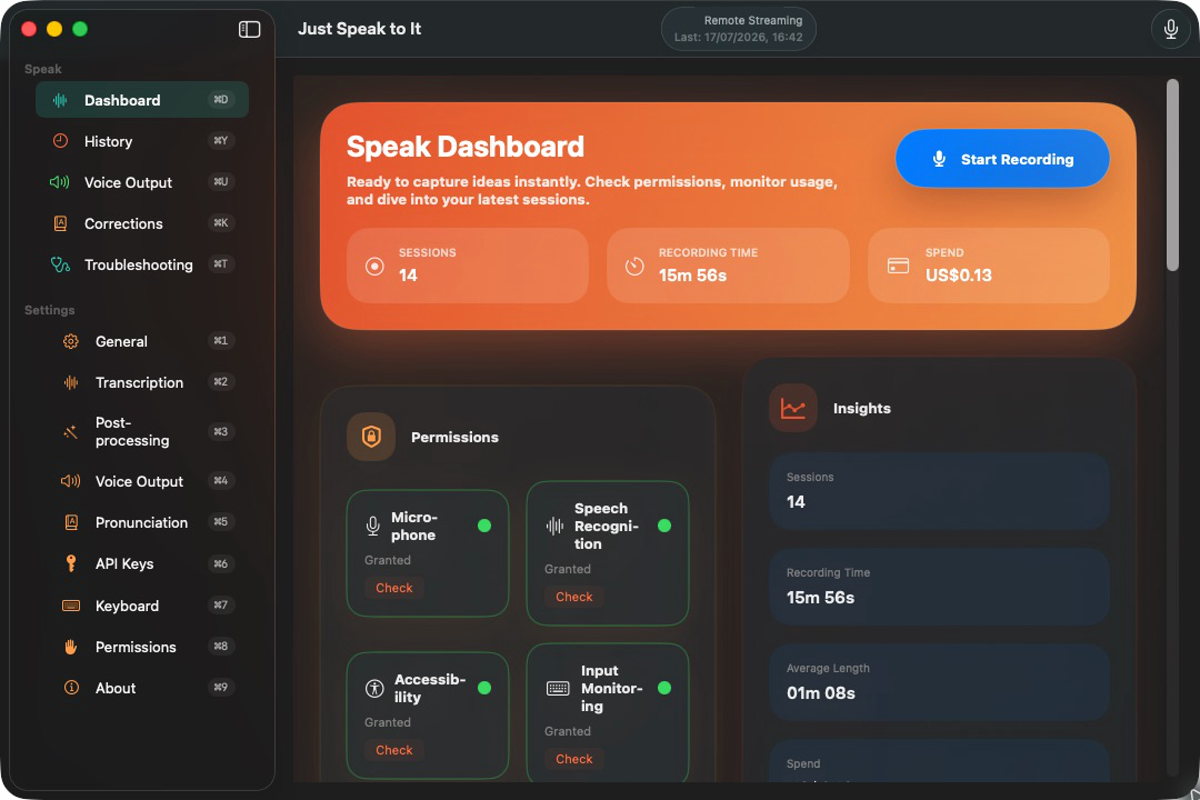The image size is (1200, 800).
Task: Click the Insights Recording Time 15m 56s card
Action: coord(939,587)
